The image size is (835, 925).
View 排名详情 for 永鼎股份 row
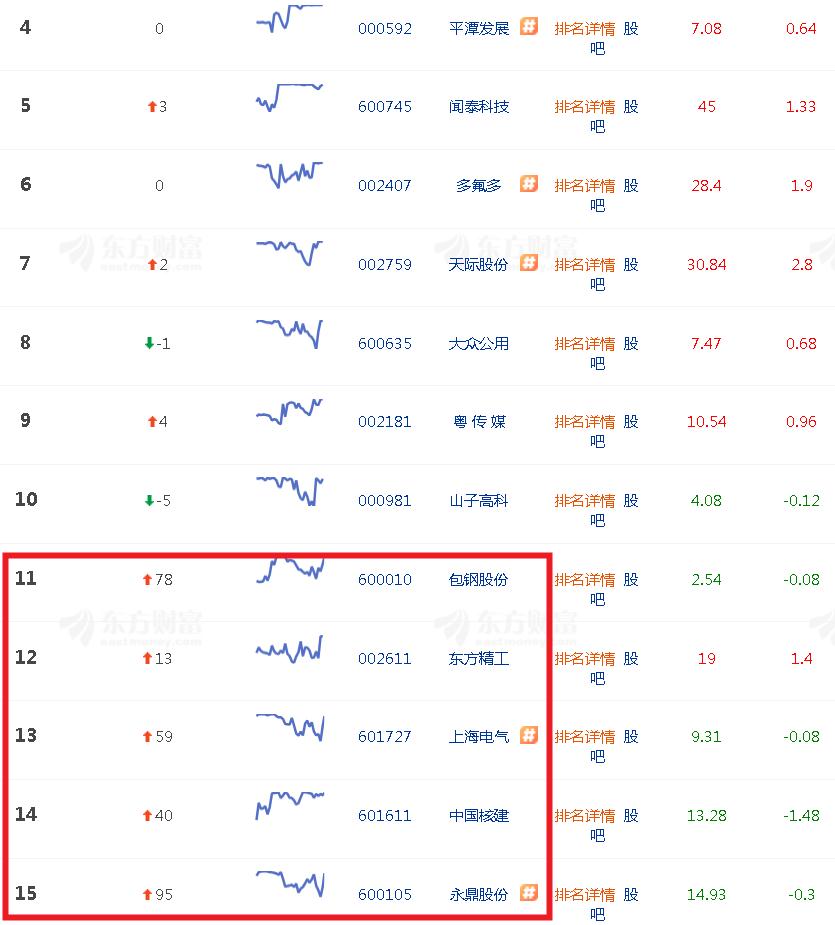tap(585, 895)
